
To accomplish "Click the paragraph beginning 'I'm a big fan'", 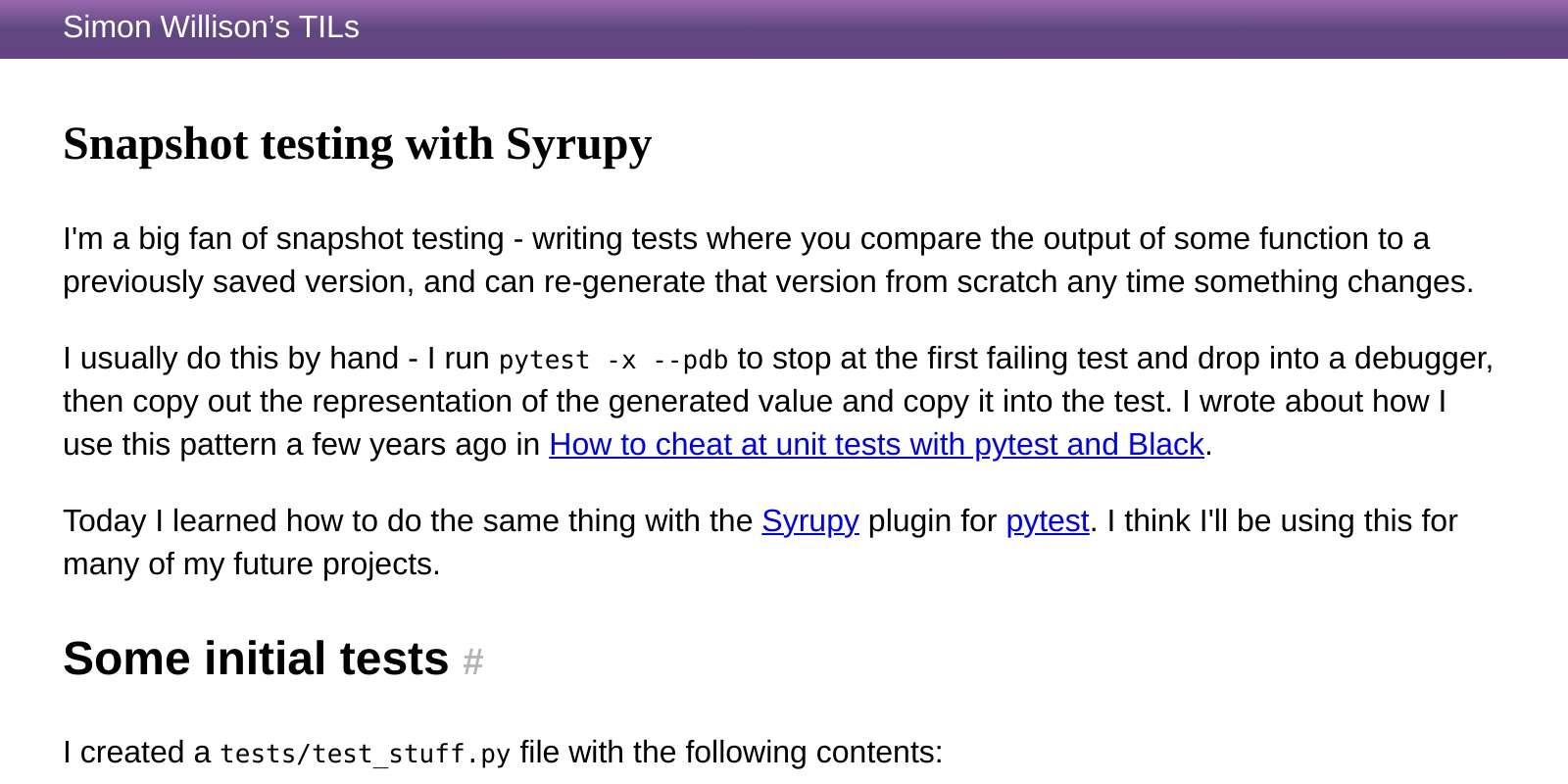I will point(768,260).
